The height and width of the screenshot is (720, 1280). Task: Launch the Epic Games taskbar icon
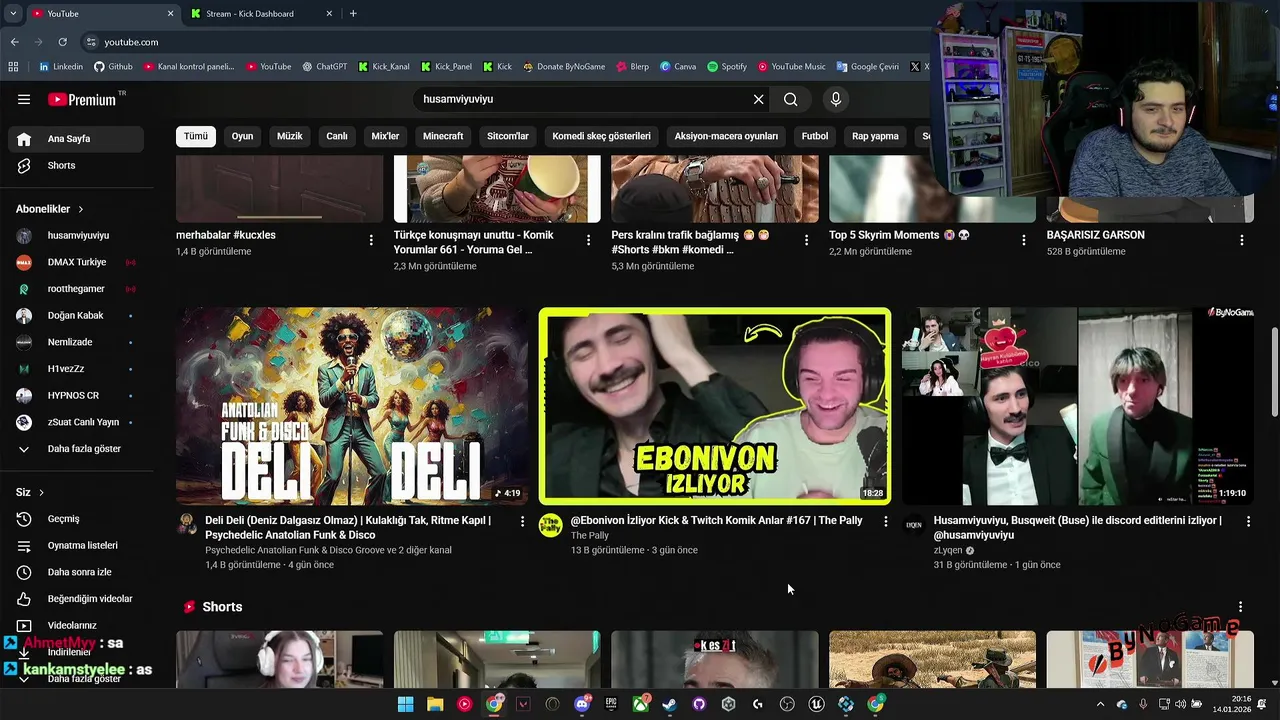click(611, 704)
